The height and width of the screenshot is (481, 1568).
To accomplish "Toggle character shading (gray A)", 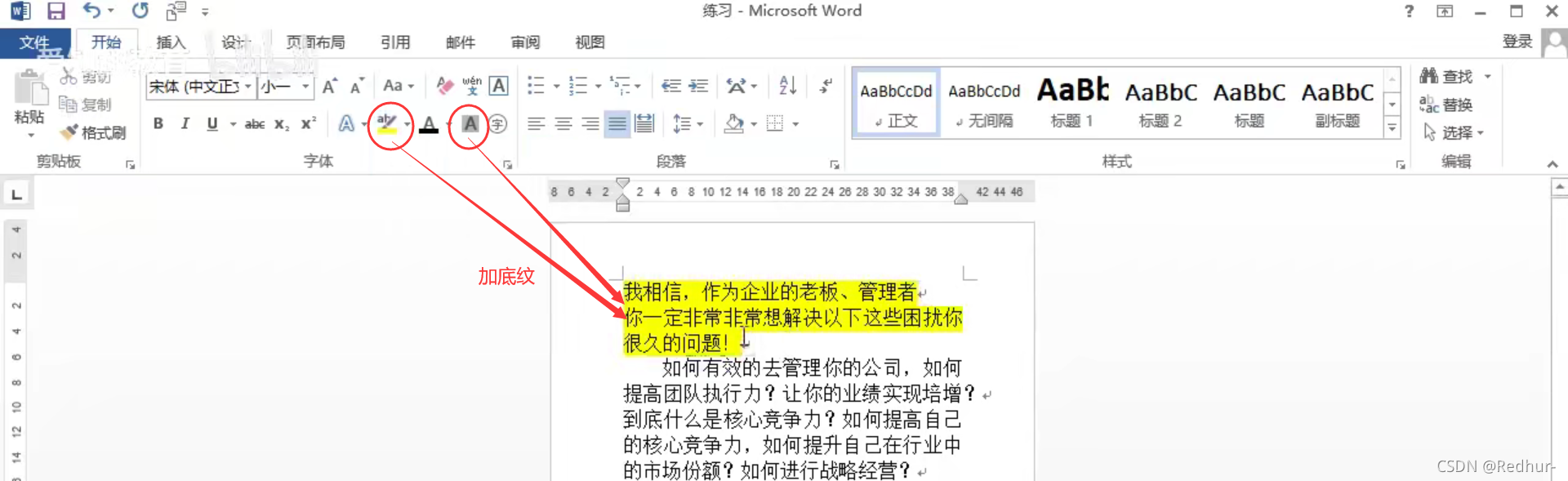I will (470, 123).
